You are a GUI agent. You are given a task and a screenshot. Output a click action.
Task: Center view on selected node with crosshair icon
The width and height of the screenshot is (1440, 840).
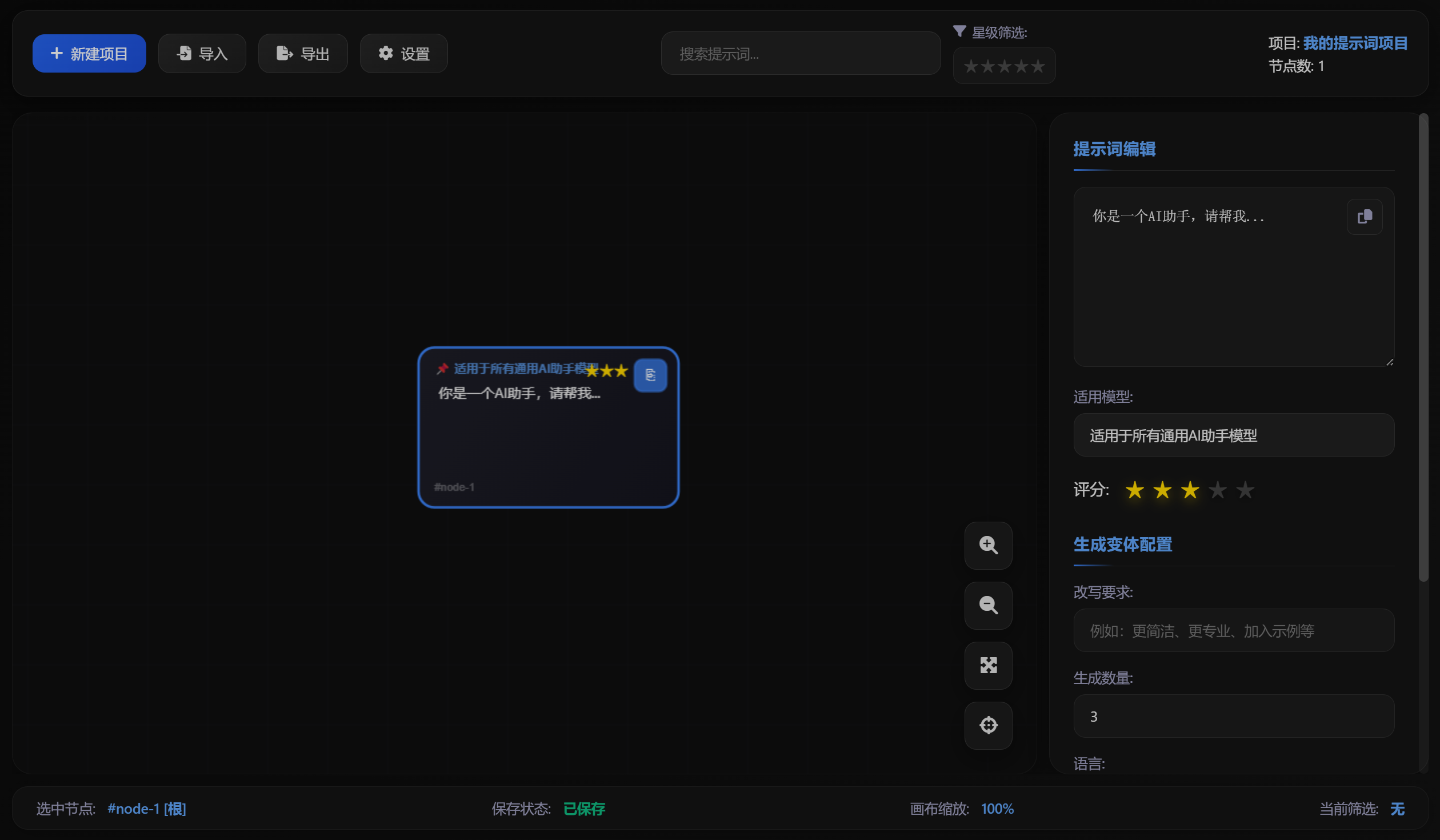988,725
